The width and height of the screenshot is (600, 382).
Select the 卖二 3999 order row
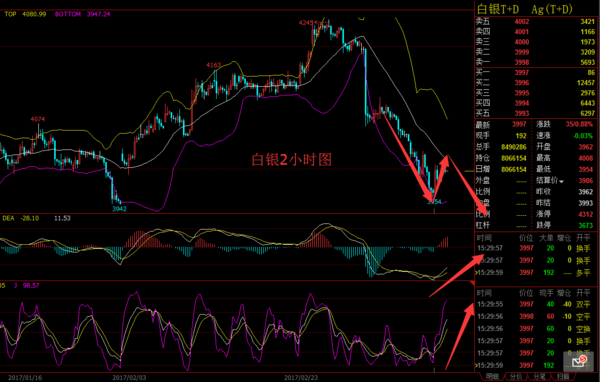(x=535, y=52)
